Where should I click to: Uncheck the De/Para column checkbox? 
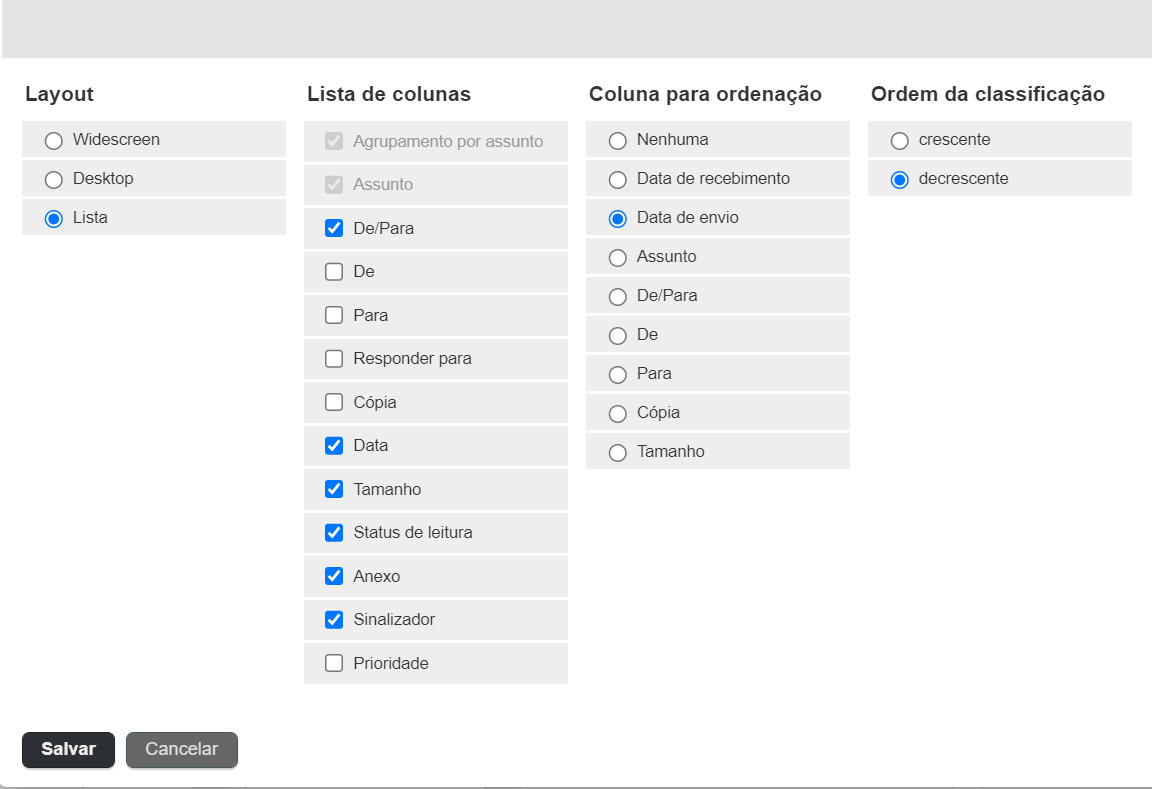[334, 228]
